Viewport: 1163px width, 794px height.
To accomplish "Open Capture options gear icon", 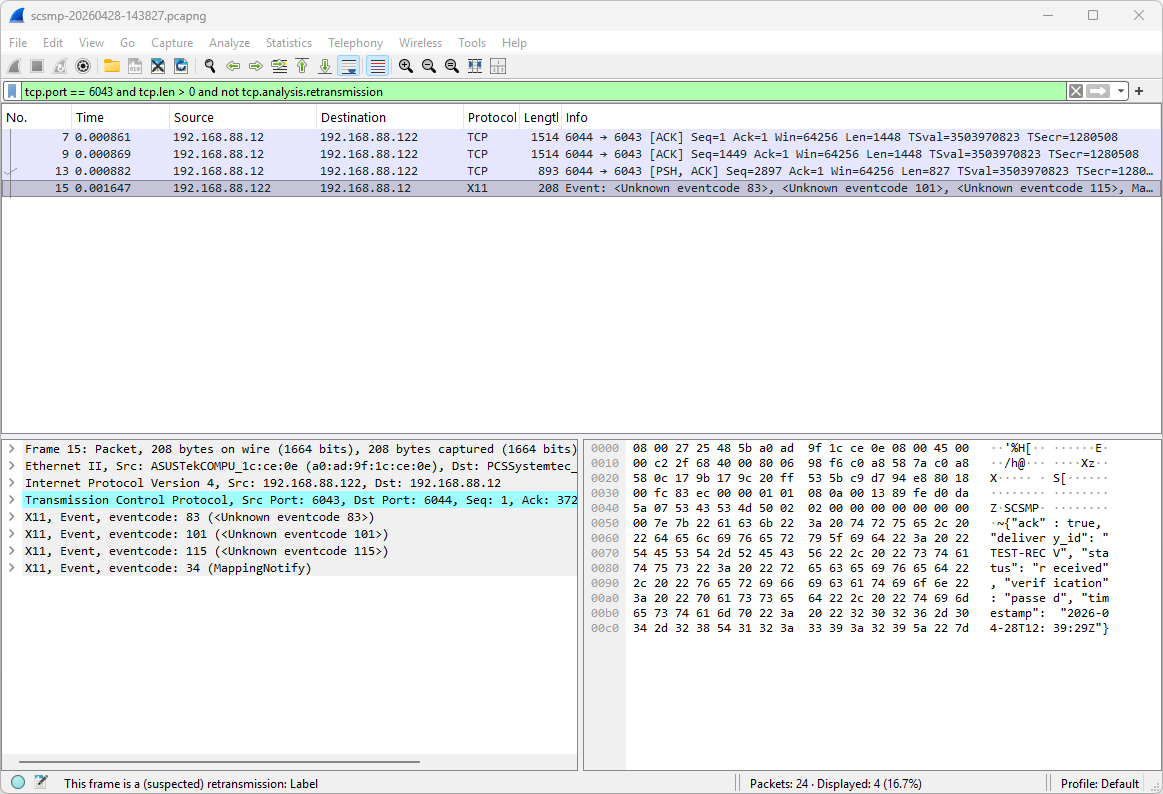I will (x=83, y=66).
